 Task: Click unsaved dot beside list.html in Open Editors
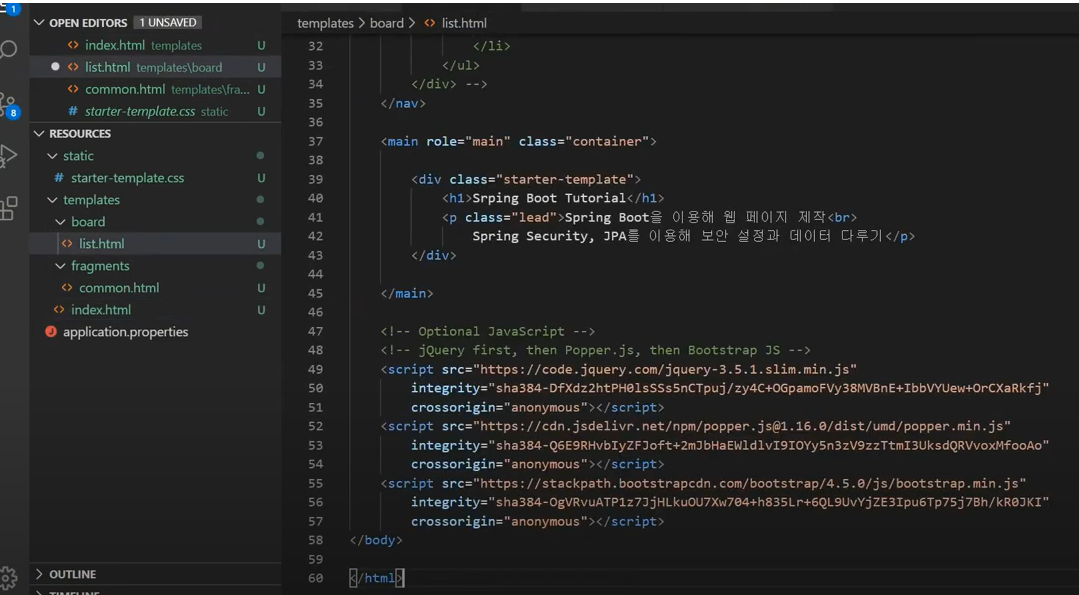[56, 67]
